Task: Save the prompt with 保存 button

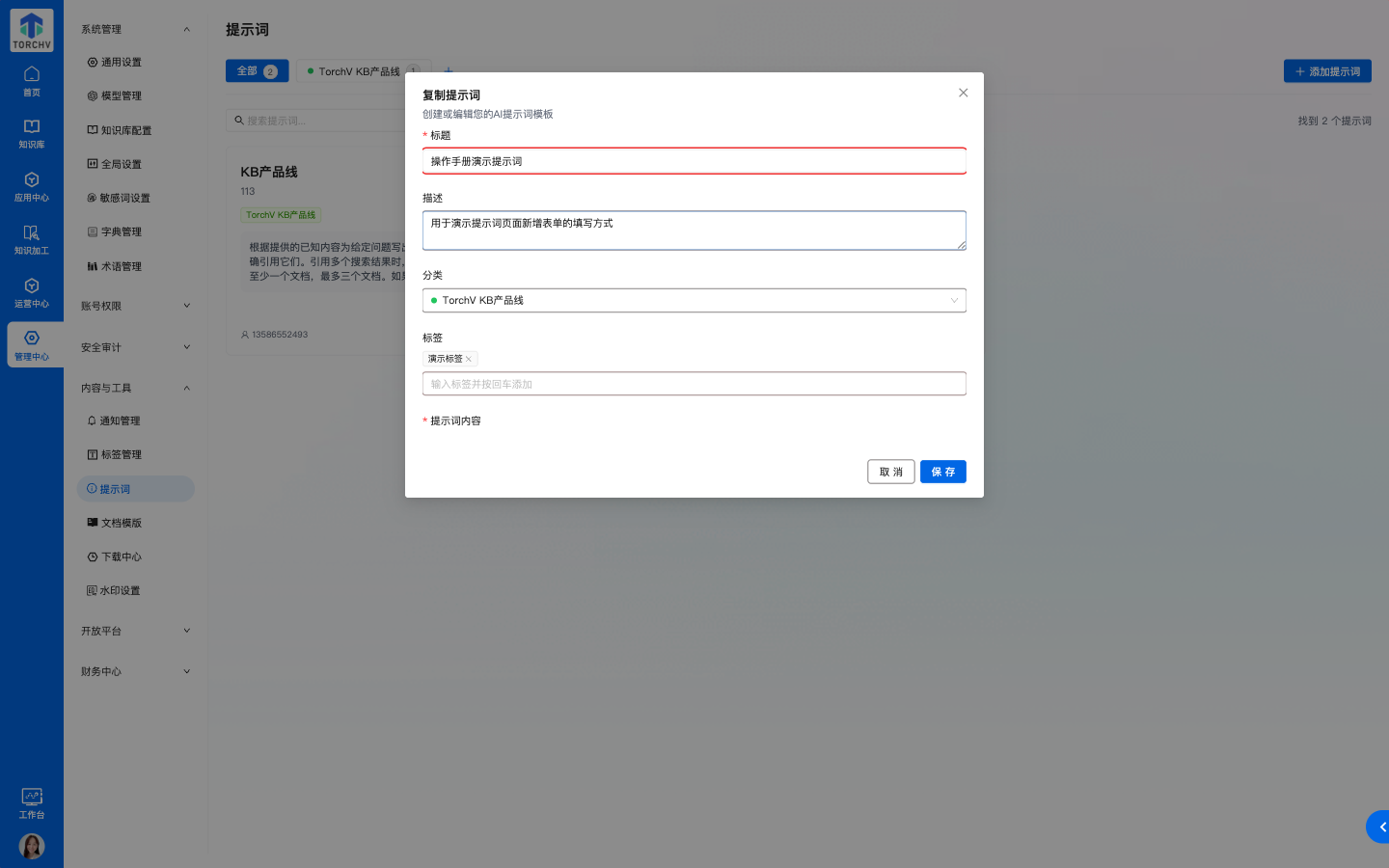Action: coord(942,472)
